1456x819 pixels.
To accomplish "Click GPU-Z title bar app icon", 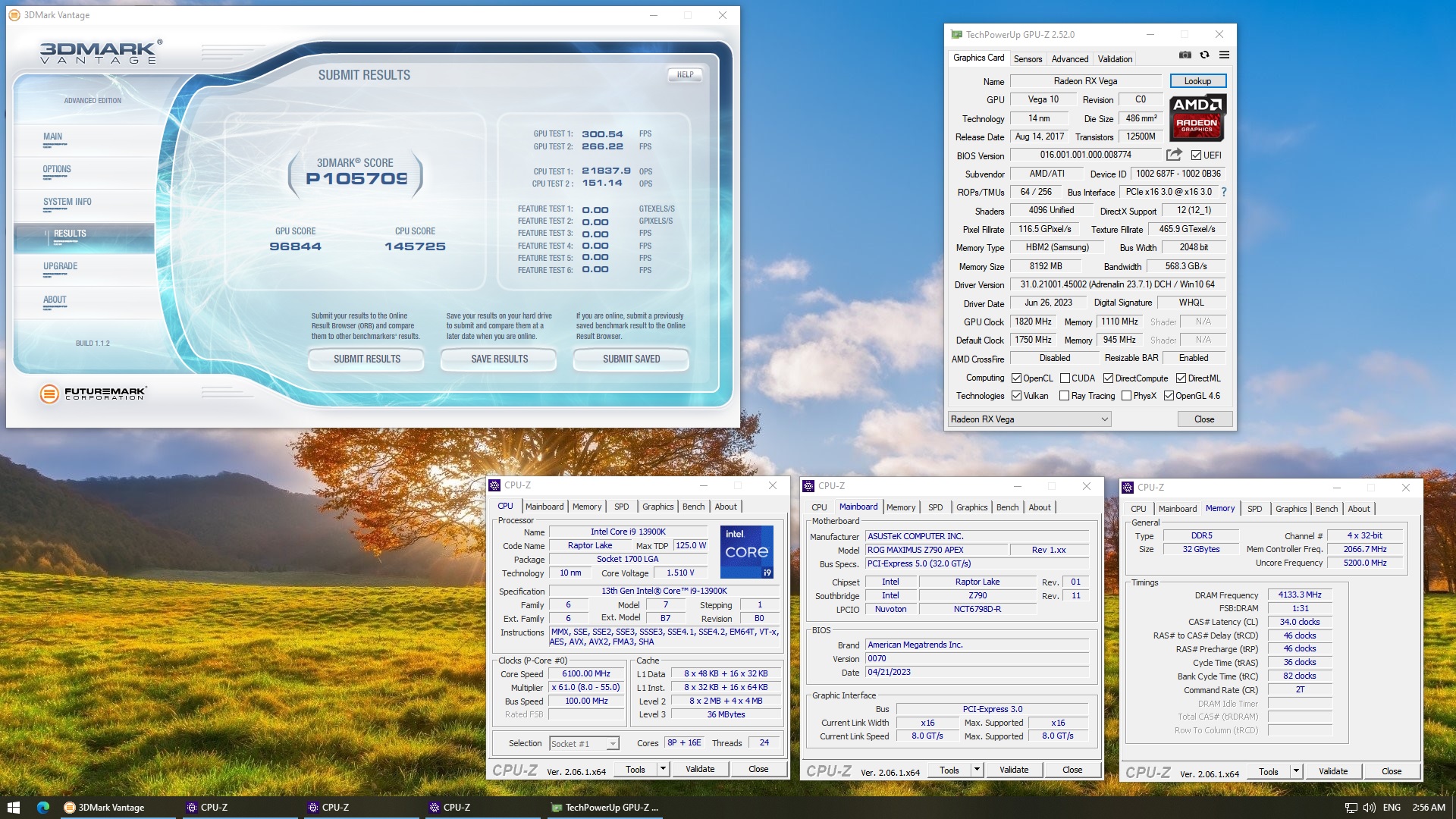I will tap(956, 34).
